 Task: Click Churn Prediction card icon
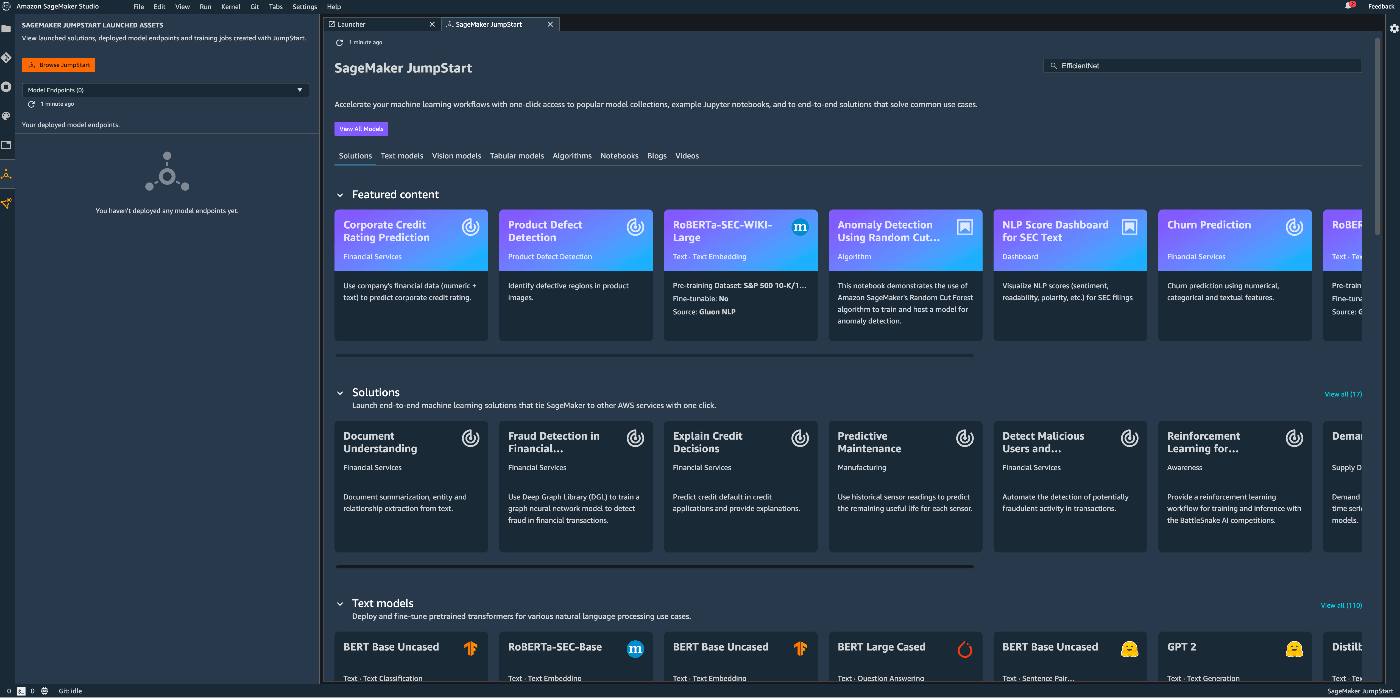tap(1294, 227)
